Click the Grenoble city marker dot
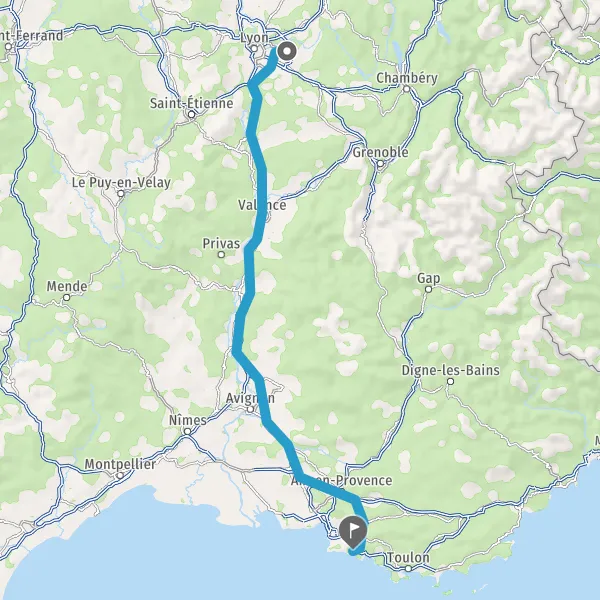 click(380, 164)
